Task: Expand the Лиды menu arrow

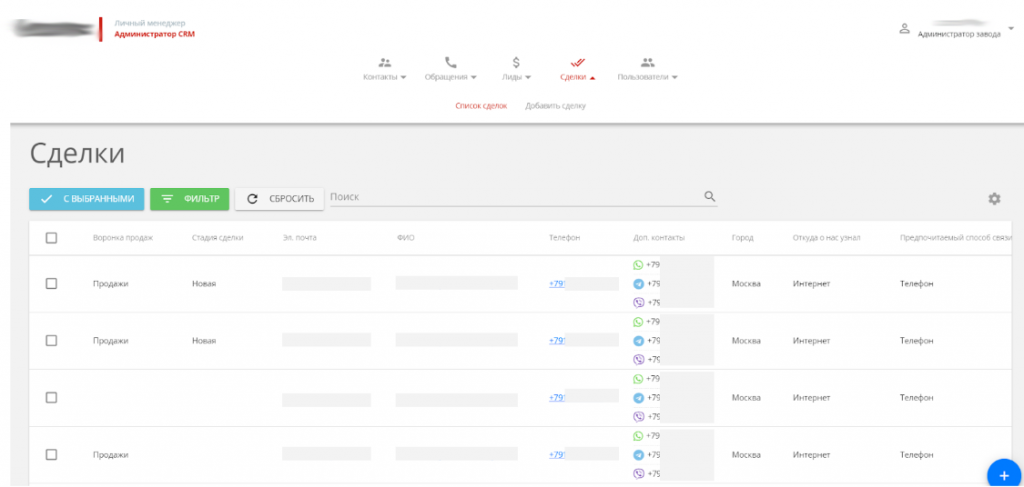Action: click(527, 78)
